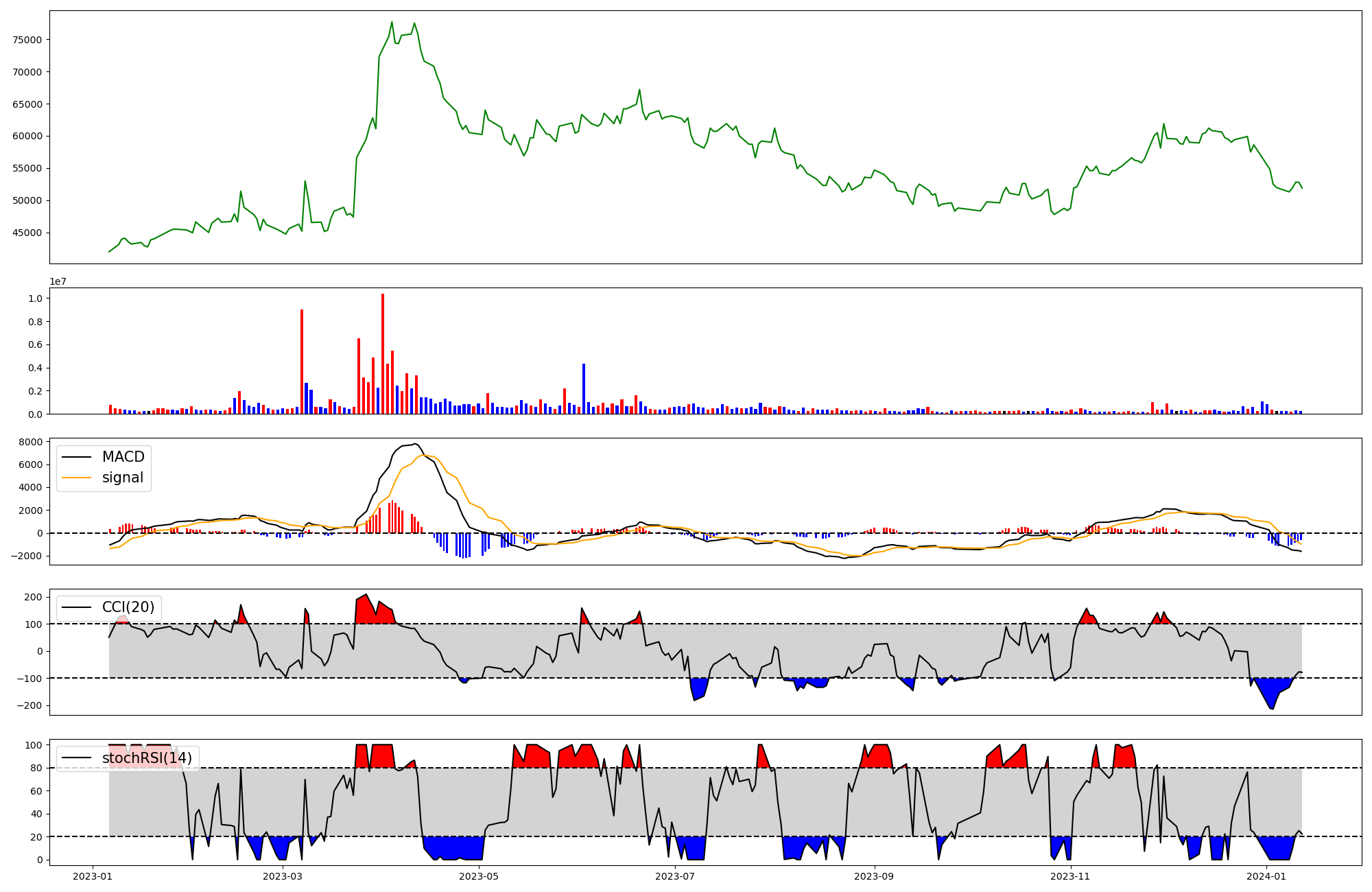Click the tall blue volume bar near June
Image resolution: width=1372 pixels, height=892 pixels.
click(x=584, y=388)
